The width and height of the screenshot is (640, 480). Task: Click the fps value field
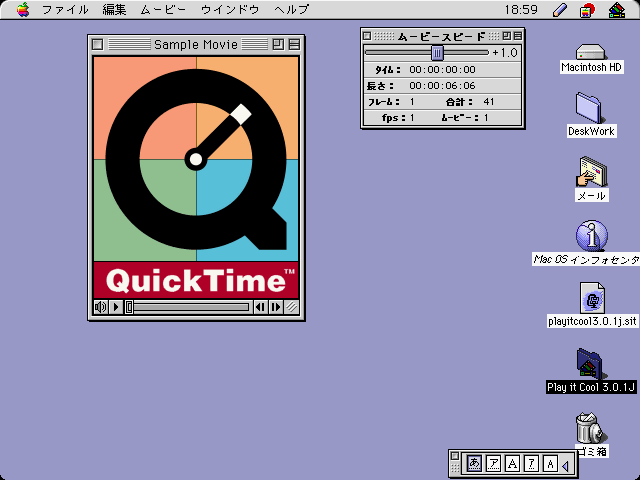[412, 118]
